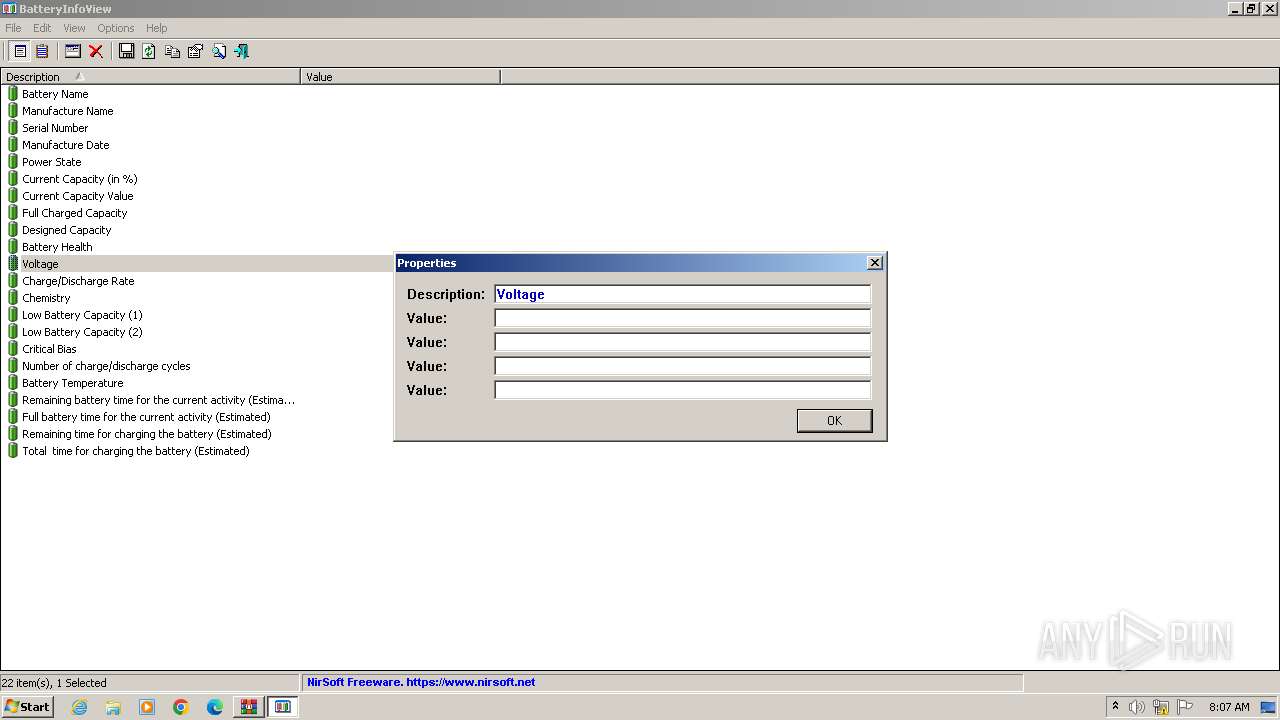
Task: Click OK in the Properties dialog
Action: click(x=834, y=421)
